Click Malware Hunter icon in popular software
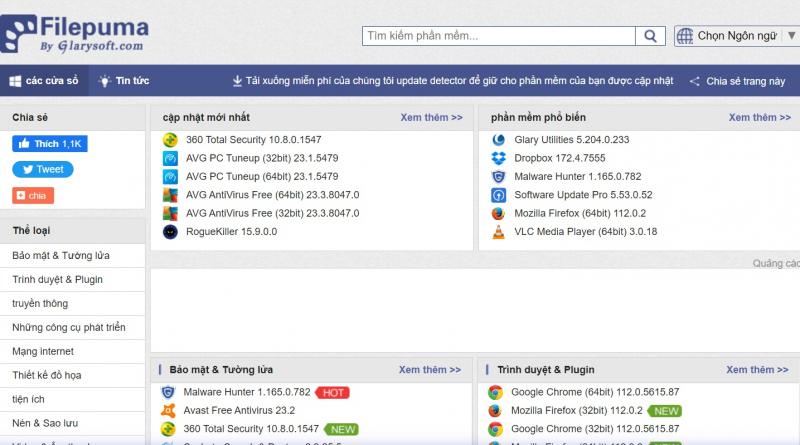The image size is (800, 445). [x=498, y=177]
